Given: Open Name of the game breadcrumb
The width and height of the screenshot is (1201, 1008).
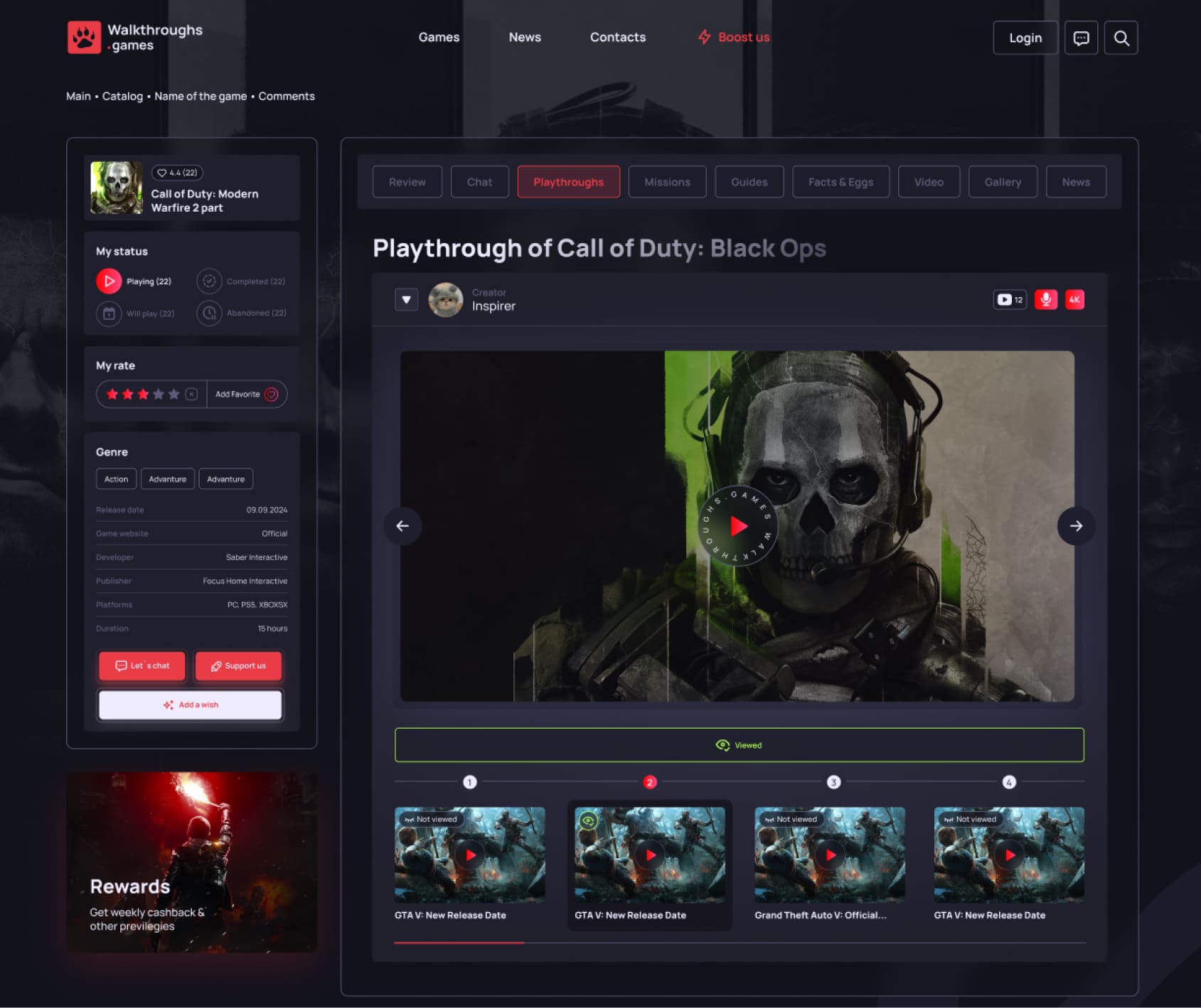Looking at the screenshot, I should coord(201,96).
